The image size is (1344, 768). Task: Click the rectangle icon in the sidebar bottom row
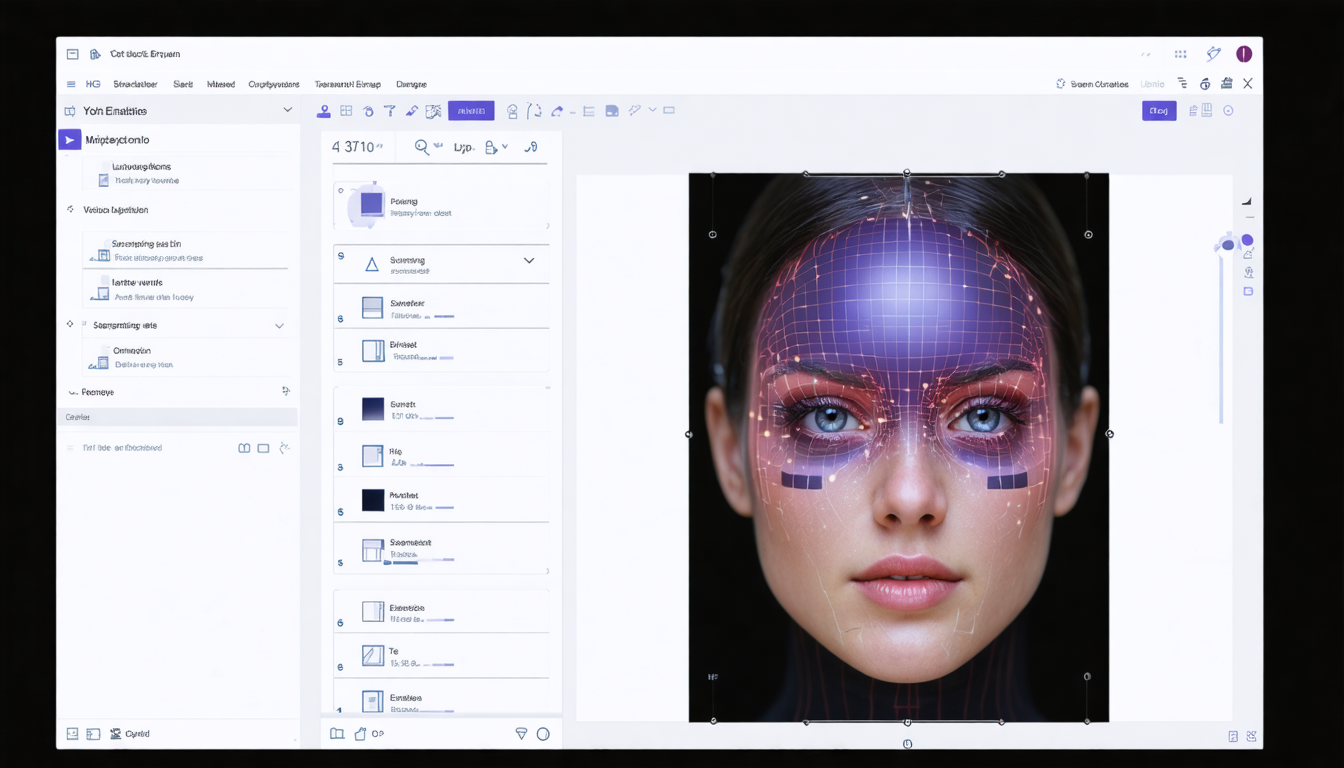tap(264, 448)
